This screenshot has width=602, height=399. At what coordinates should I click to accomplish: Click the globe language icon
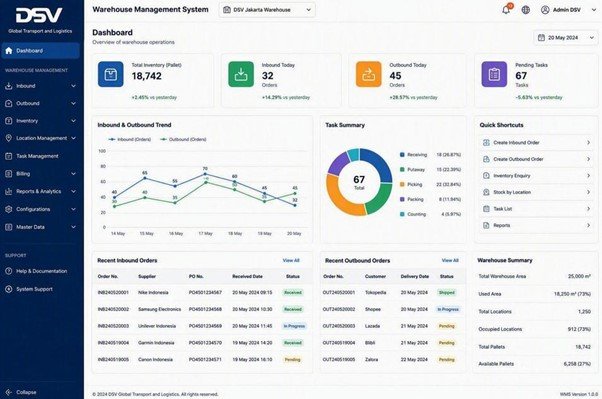(x=526, y=10)
